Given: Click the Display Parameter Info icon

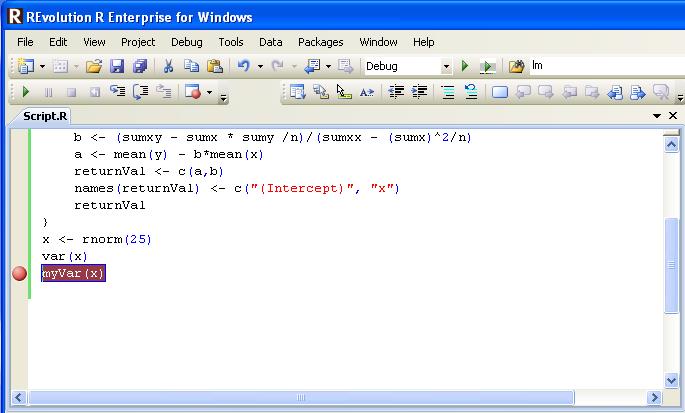Looking at the screenshot, I should click(x=321, y=92).
